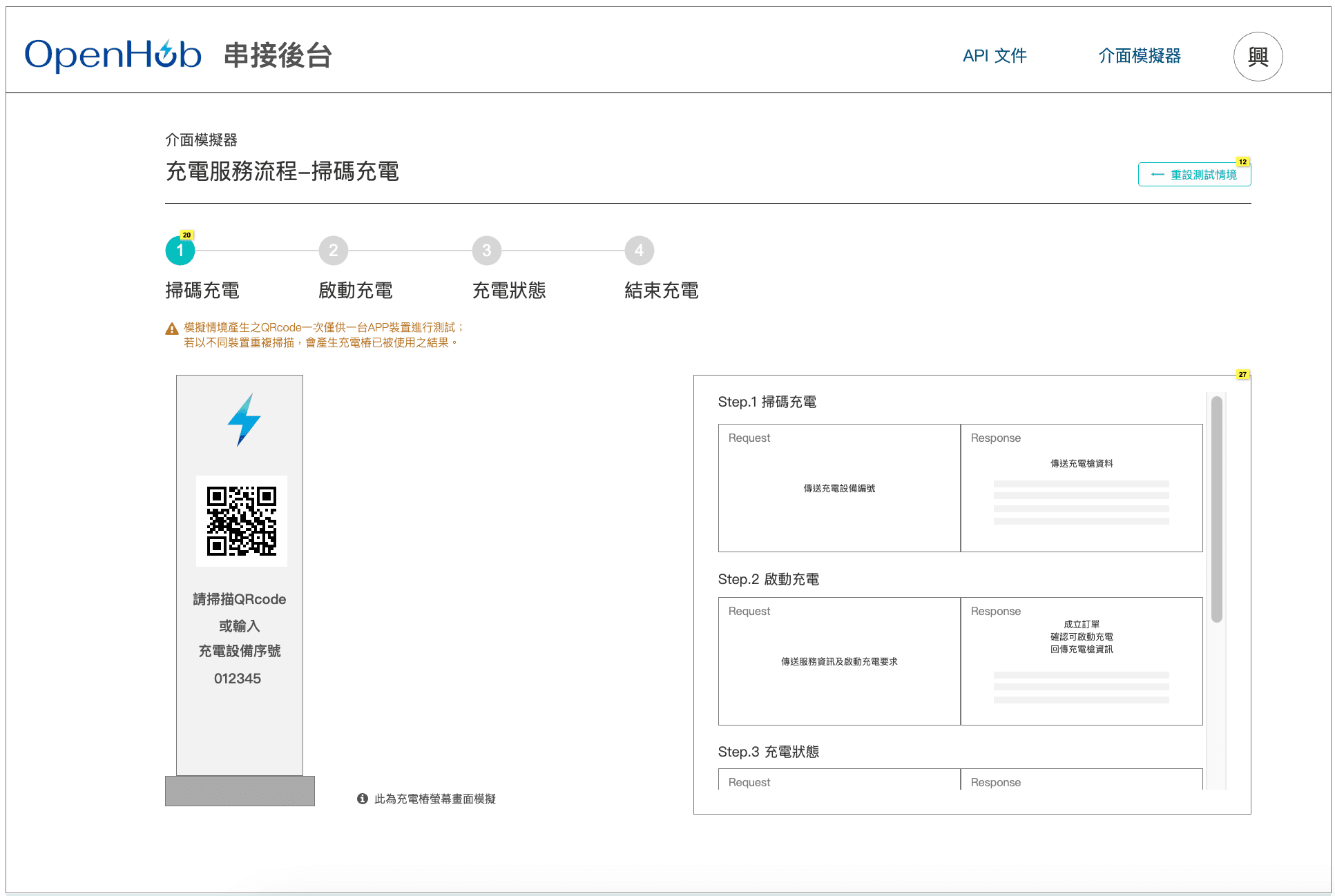This screenshot has width=1335, height=896.
Task: Open the user avatar 興 menu
Action: click(1257, 57)
